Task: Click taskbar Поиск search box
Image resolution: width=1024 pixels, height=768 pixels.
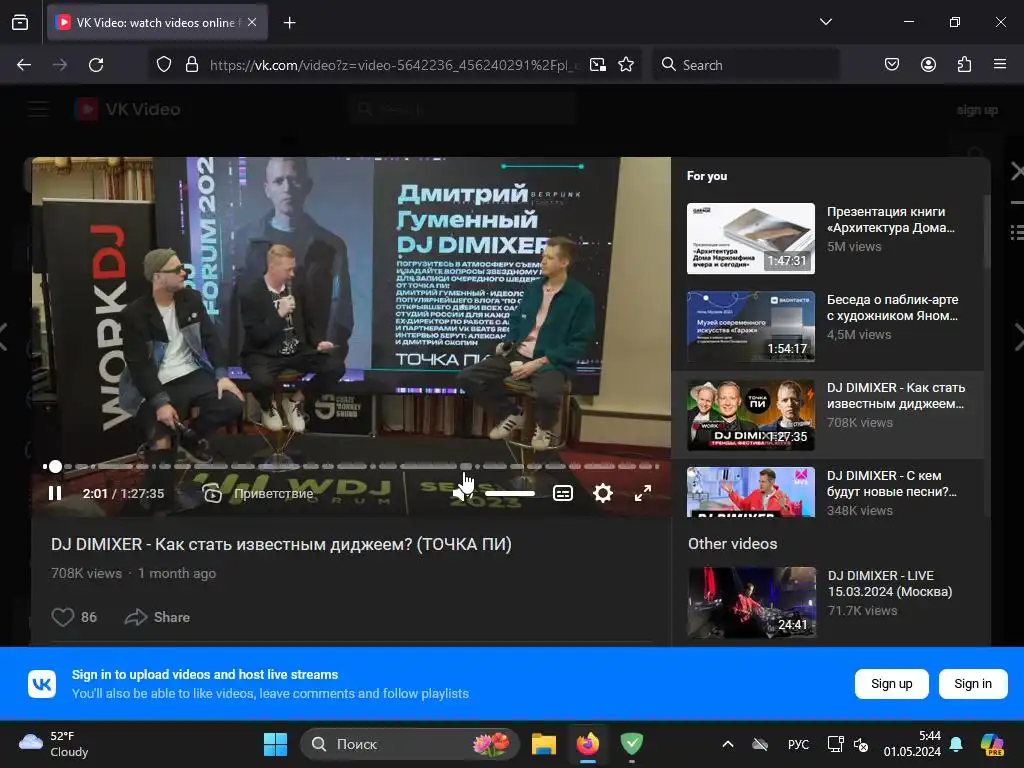Action: [x=409, y=744]
